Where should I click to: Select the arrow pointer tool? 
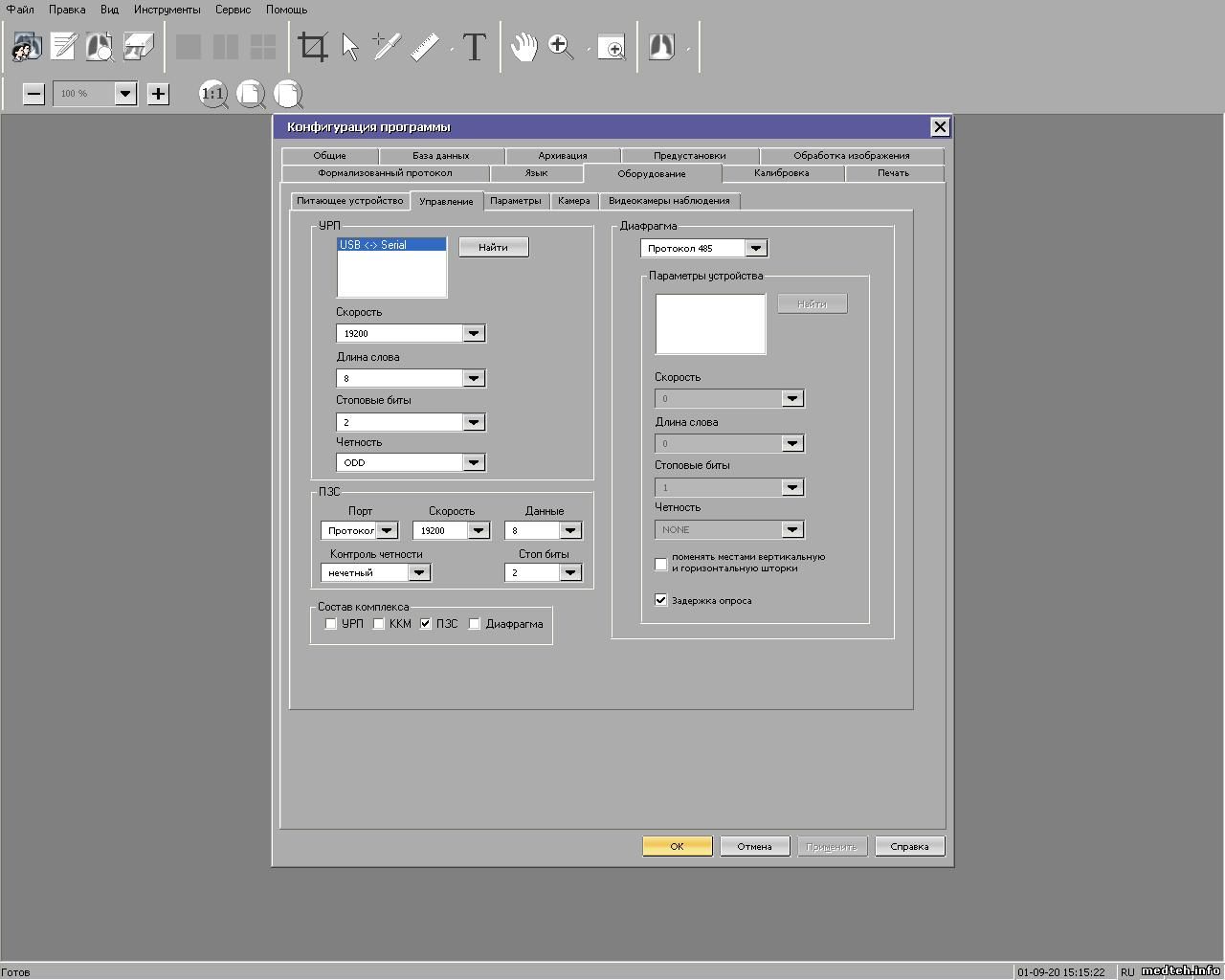tap(350, 47)
